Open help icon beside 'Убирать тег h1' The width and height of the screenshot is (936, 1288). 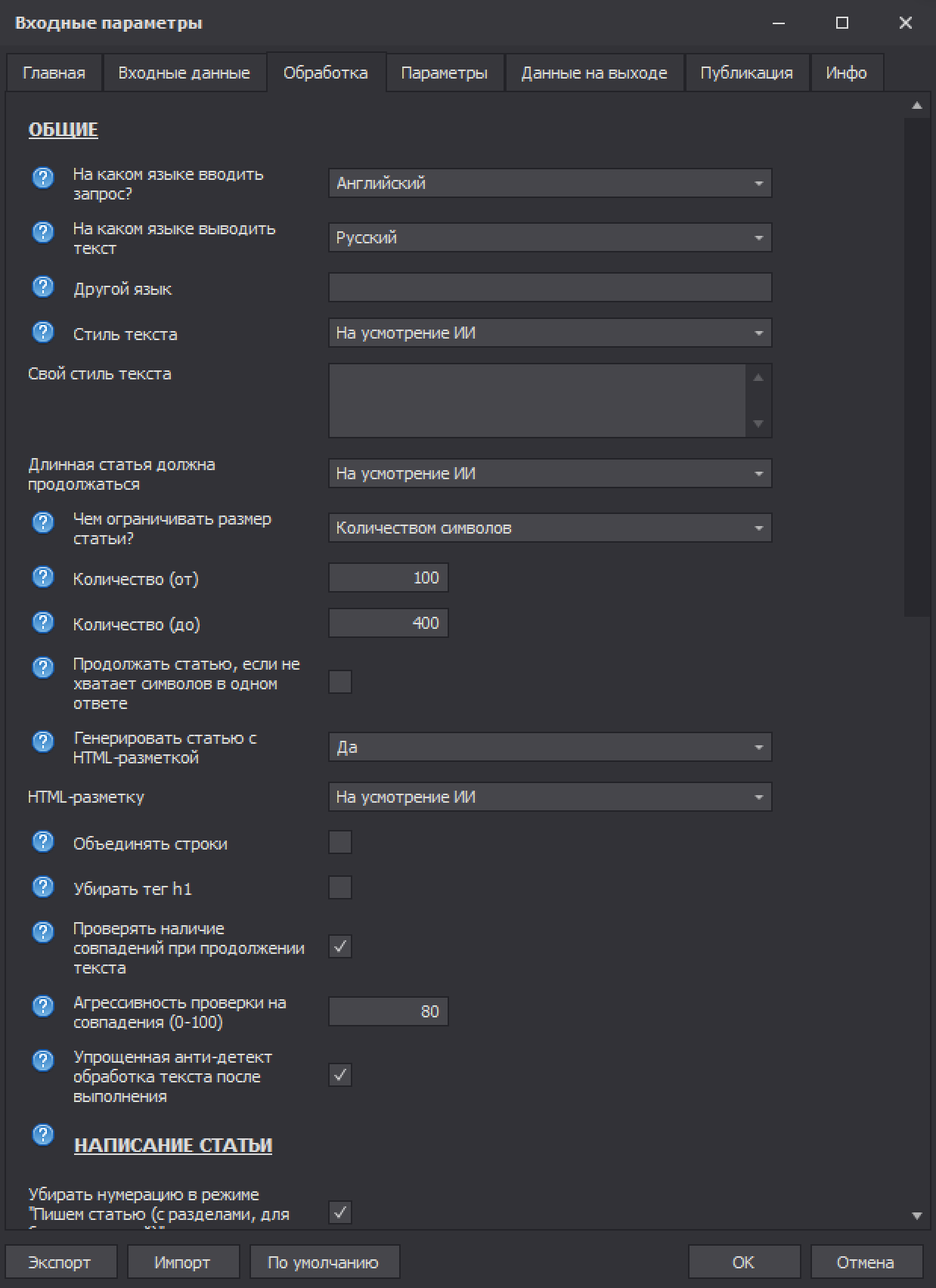pos(43,887)
